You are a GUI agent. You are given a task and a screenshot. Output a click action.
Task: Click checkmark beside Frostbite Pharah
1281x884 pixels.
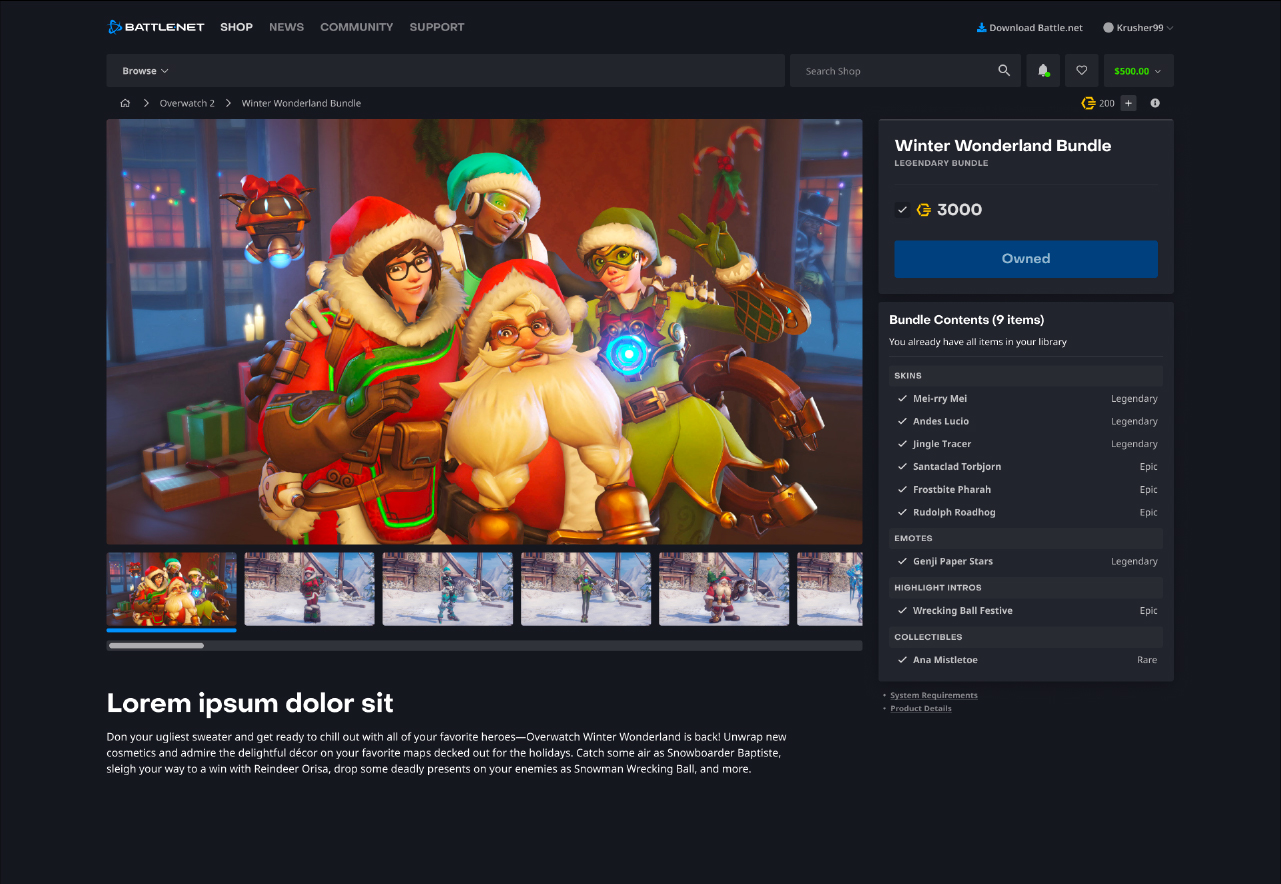[x=903, y=490]
